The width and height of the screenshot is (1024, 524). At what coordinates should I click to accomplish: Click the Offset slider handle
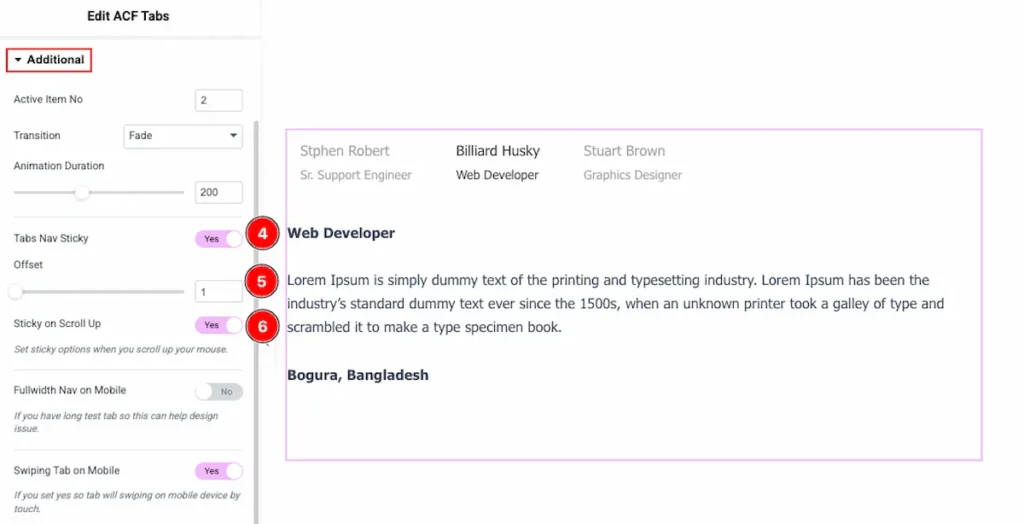click(16, 292)
